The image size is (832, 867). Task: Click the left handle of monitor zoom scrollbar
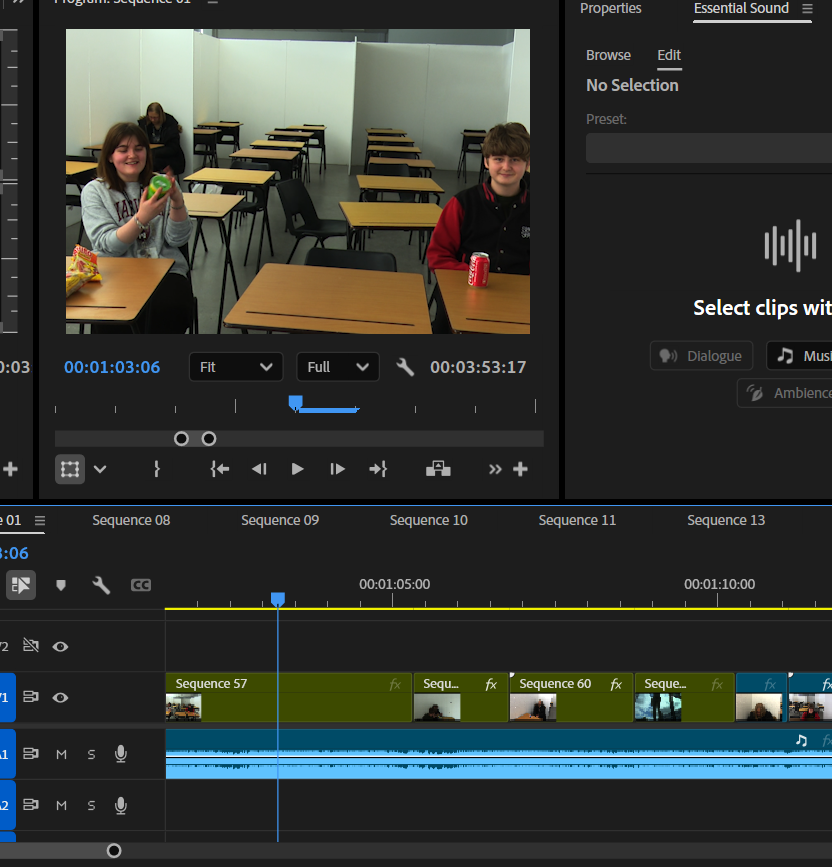181,439
